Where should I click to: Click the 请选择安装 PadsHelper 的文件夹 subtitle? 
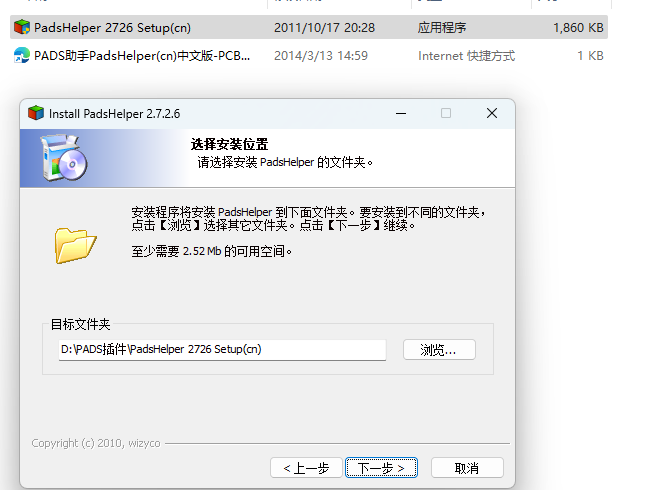pos(285,162)
